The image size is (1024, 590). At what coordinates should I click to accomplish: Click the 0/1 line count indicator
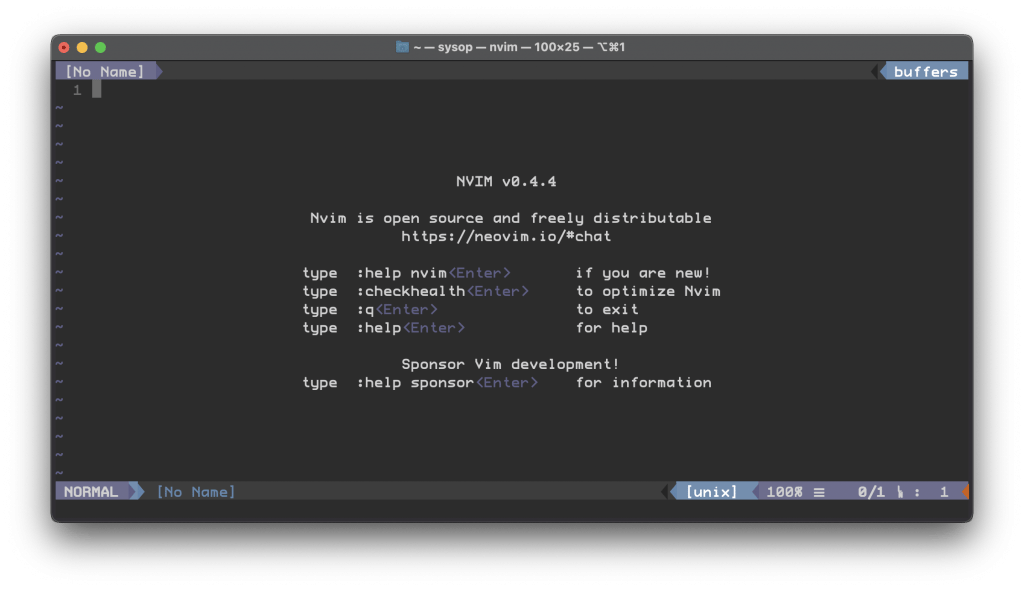[x=871, y=491]
